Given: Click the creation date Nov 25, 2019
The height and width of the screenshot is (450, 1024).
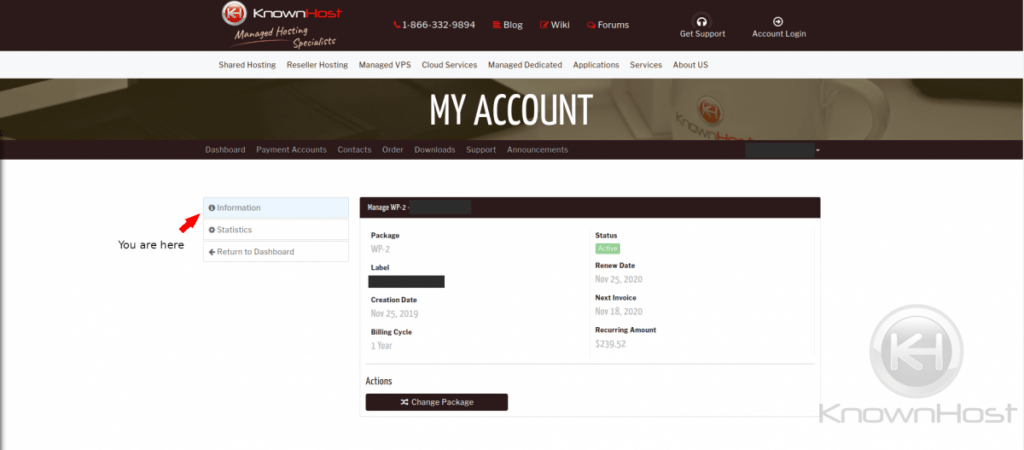Looking at the screenshot, I should coord(394,313).
